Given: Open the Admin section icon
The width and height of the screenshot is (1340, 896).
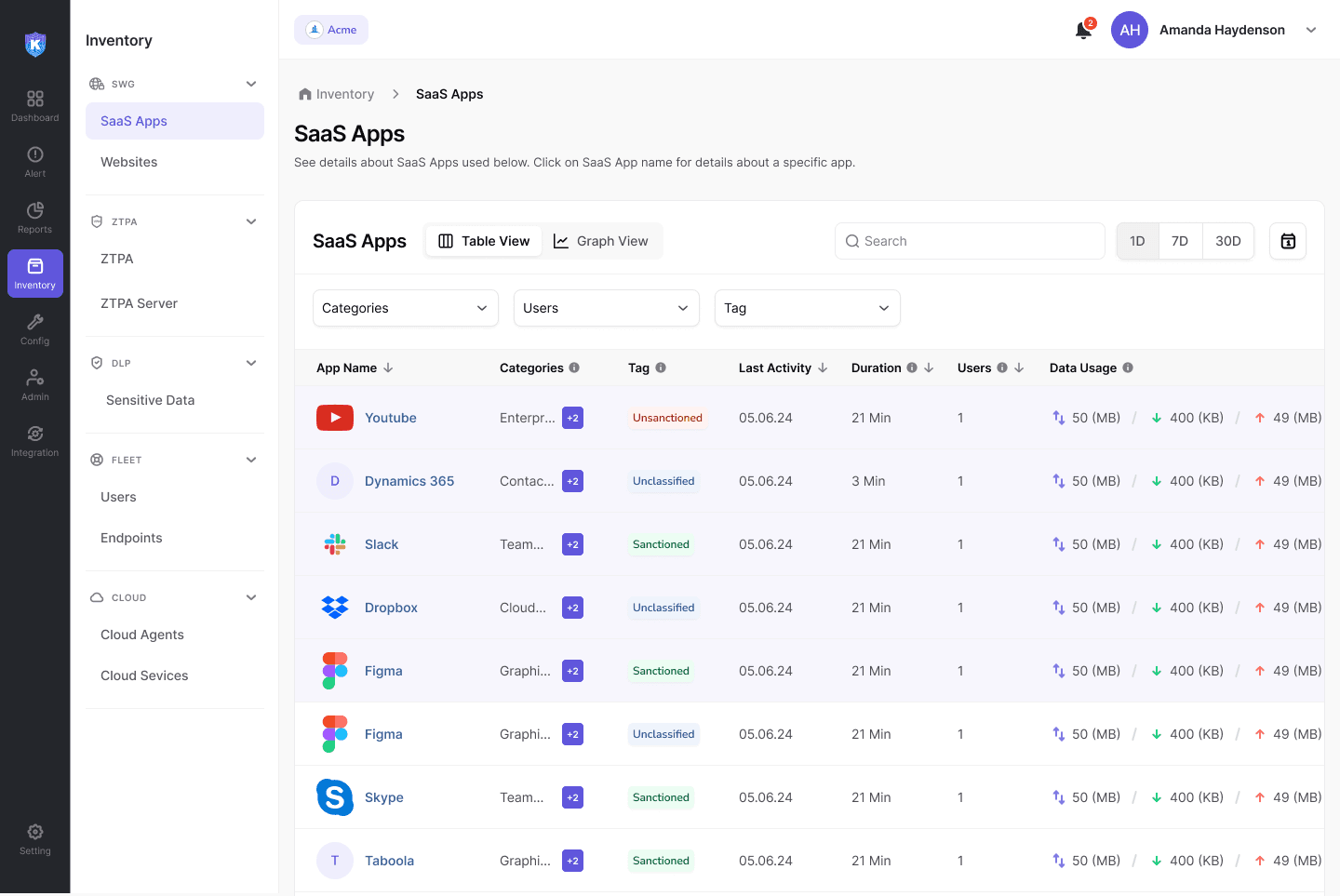Looking at the screenshot, I should pos(35,378).
